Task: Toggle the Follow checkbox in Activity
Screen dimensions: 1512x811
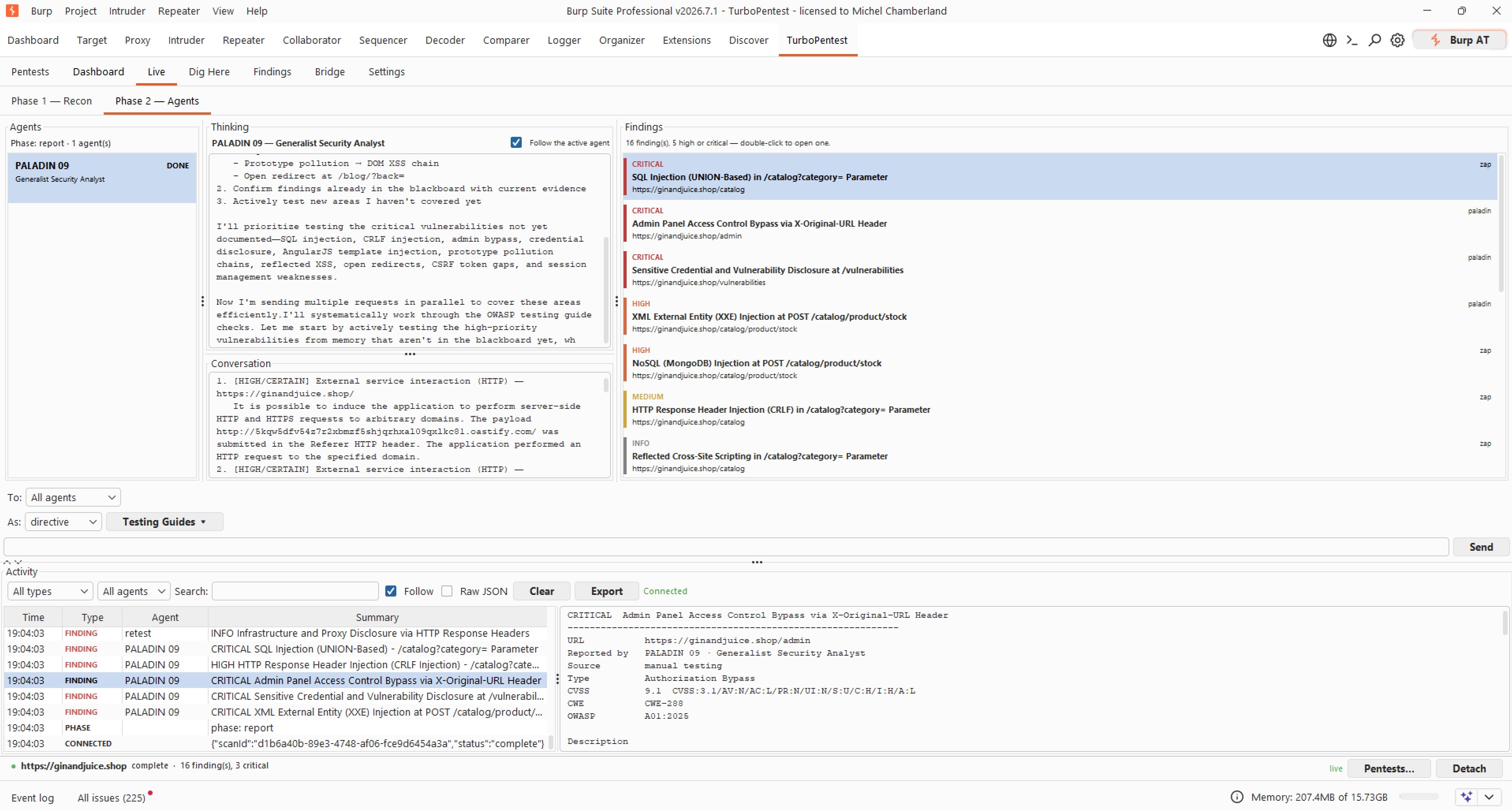Action: point(390,591)
